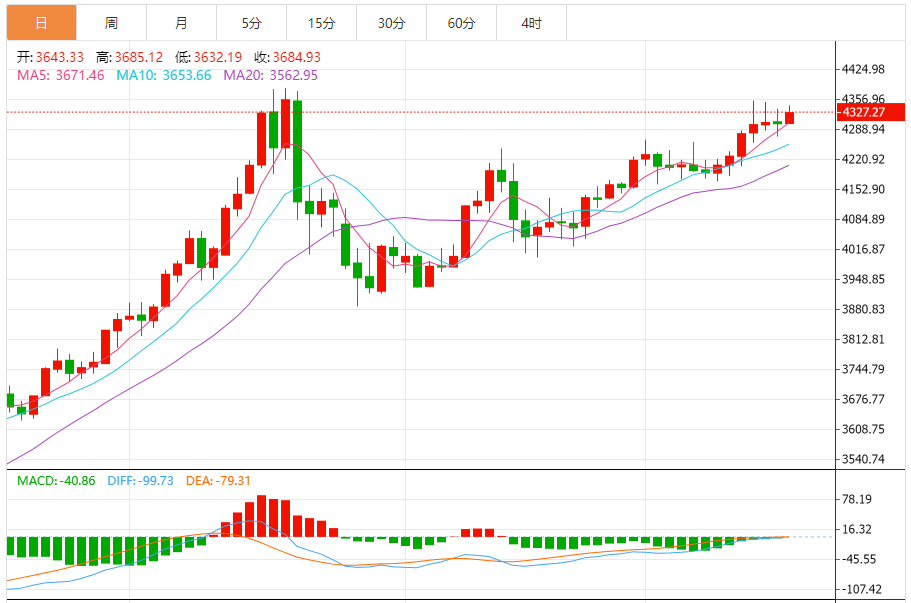
Task: Click the 78.19 MACD axis label
Action: point(860,499)
